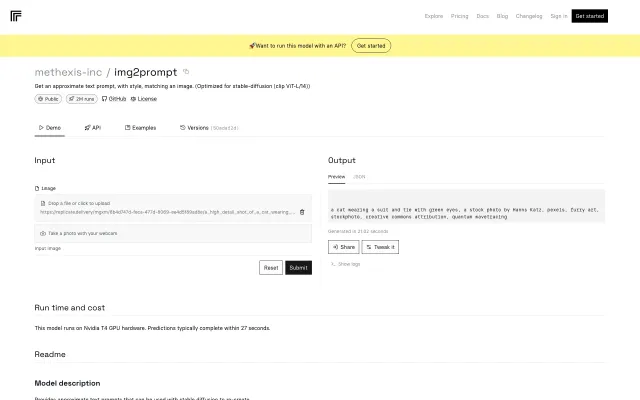Copy the model name with the copy icon

(x=186, y=72)
